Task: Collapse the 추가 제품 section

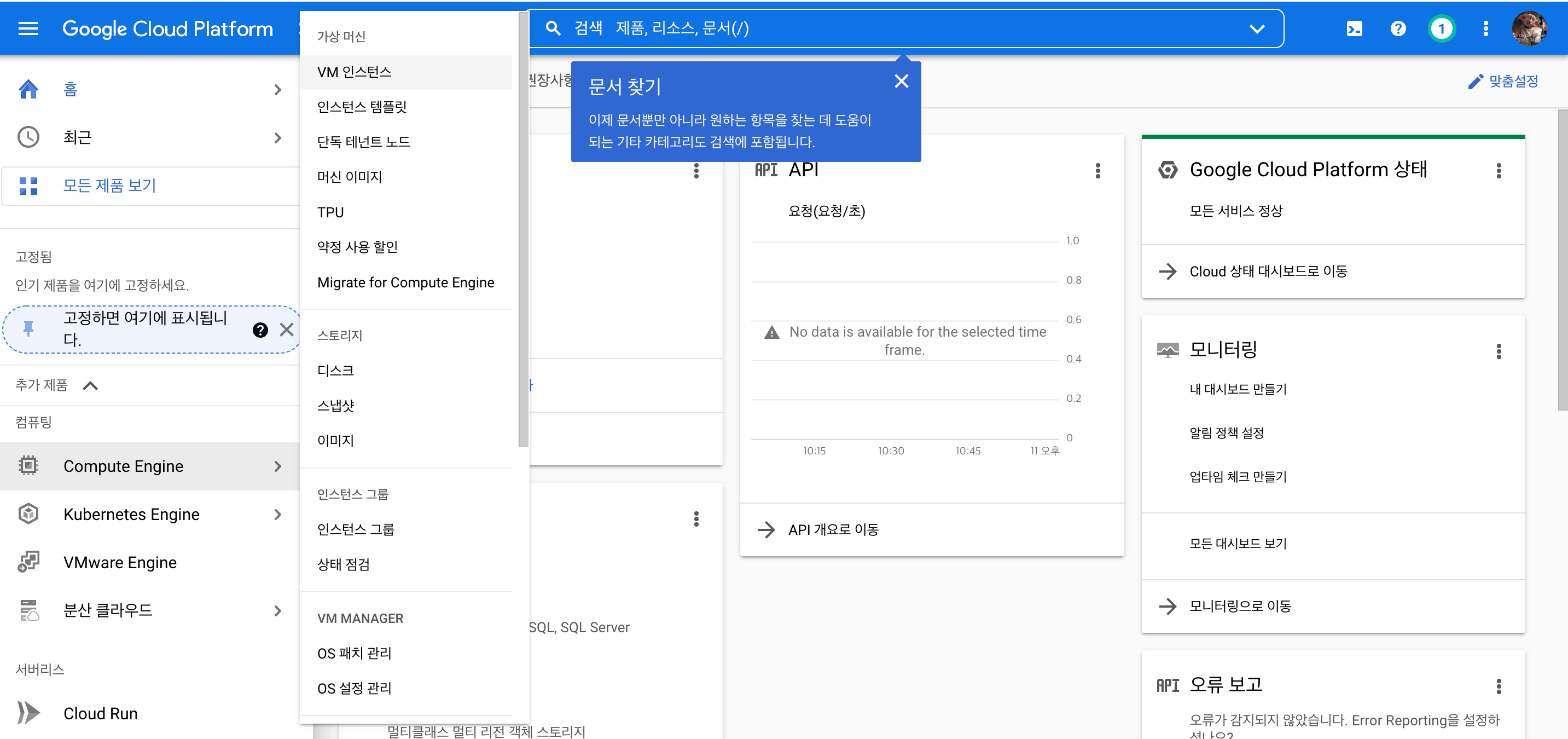Action: point(90,385)
